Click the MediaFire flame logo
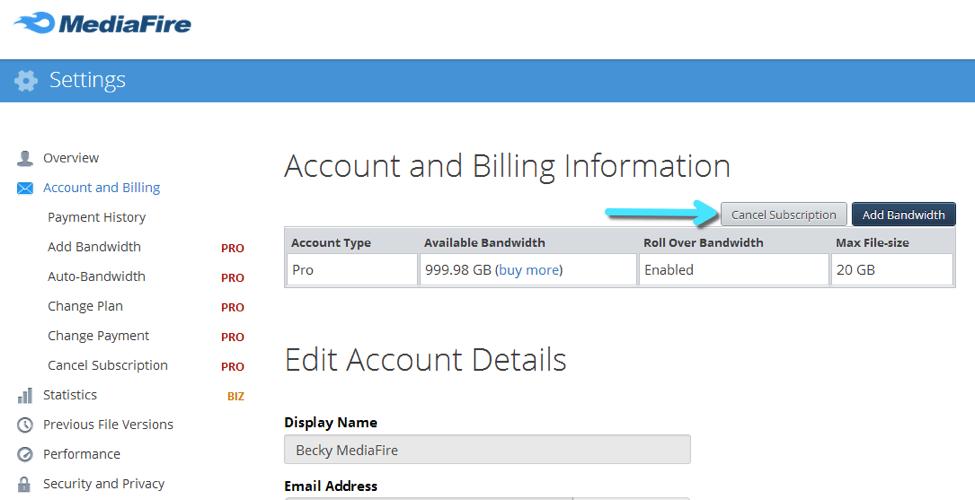 (34, 22)
